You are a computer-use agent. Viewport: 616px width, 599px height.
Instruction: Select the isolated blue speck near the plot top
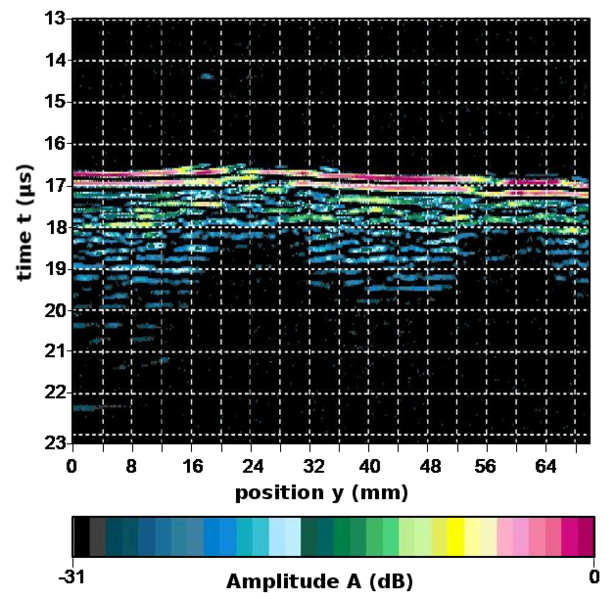207,76
